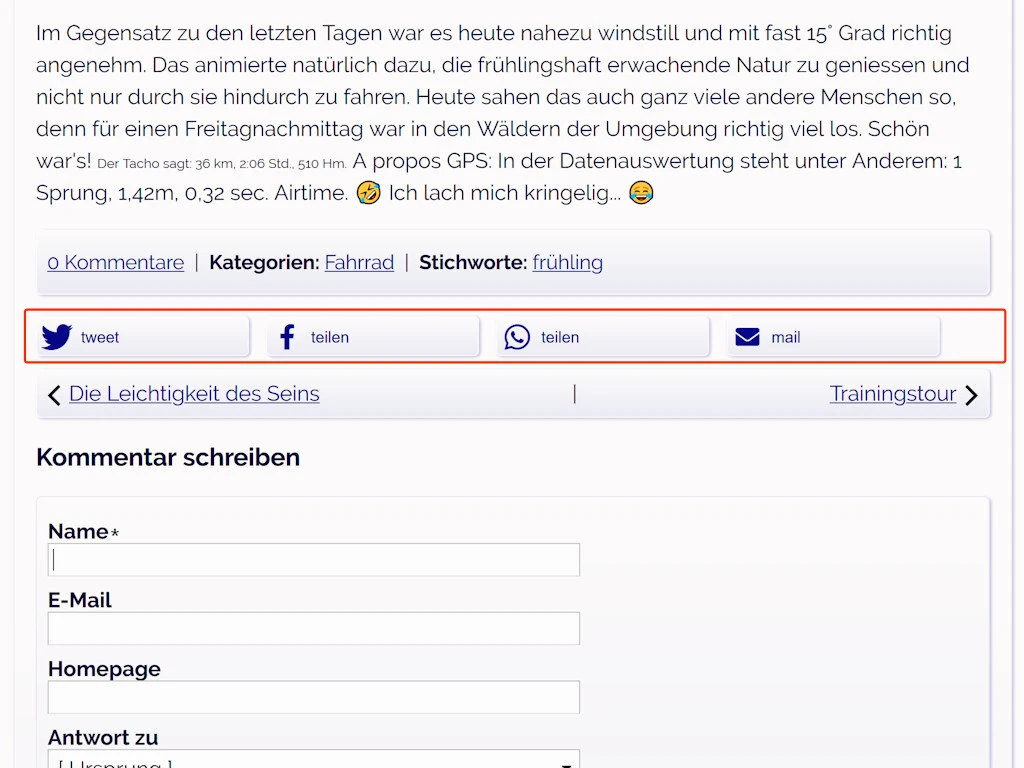Click the WhatsApp logo icon
This screenshot has height=768, width=1024.
(x=517, y=337)
